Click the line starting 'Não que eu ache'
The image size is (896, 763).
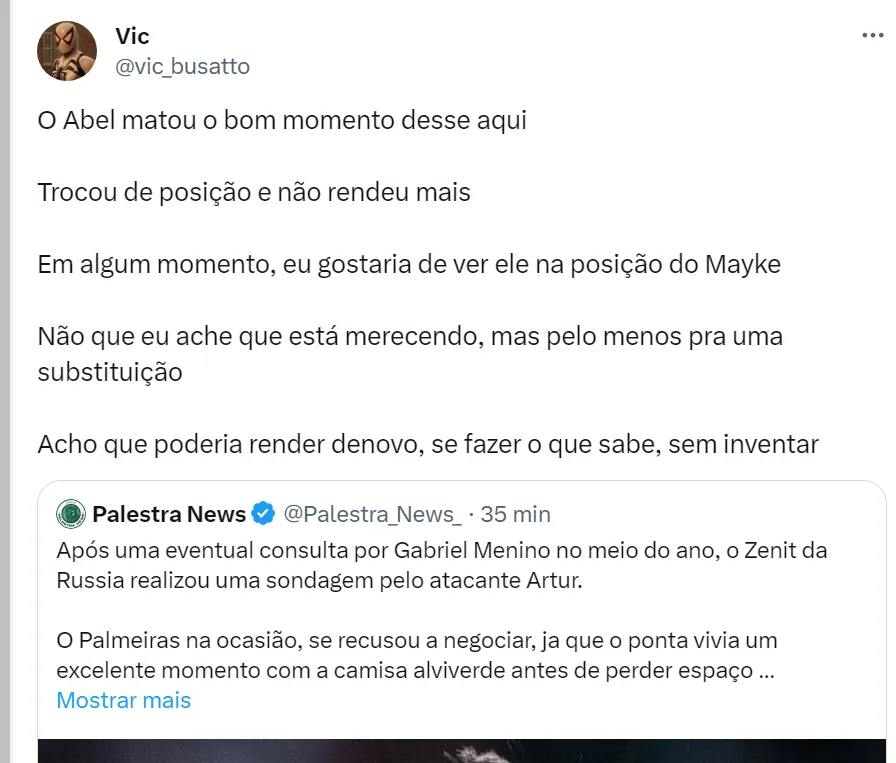[x=410, y=337]
